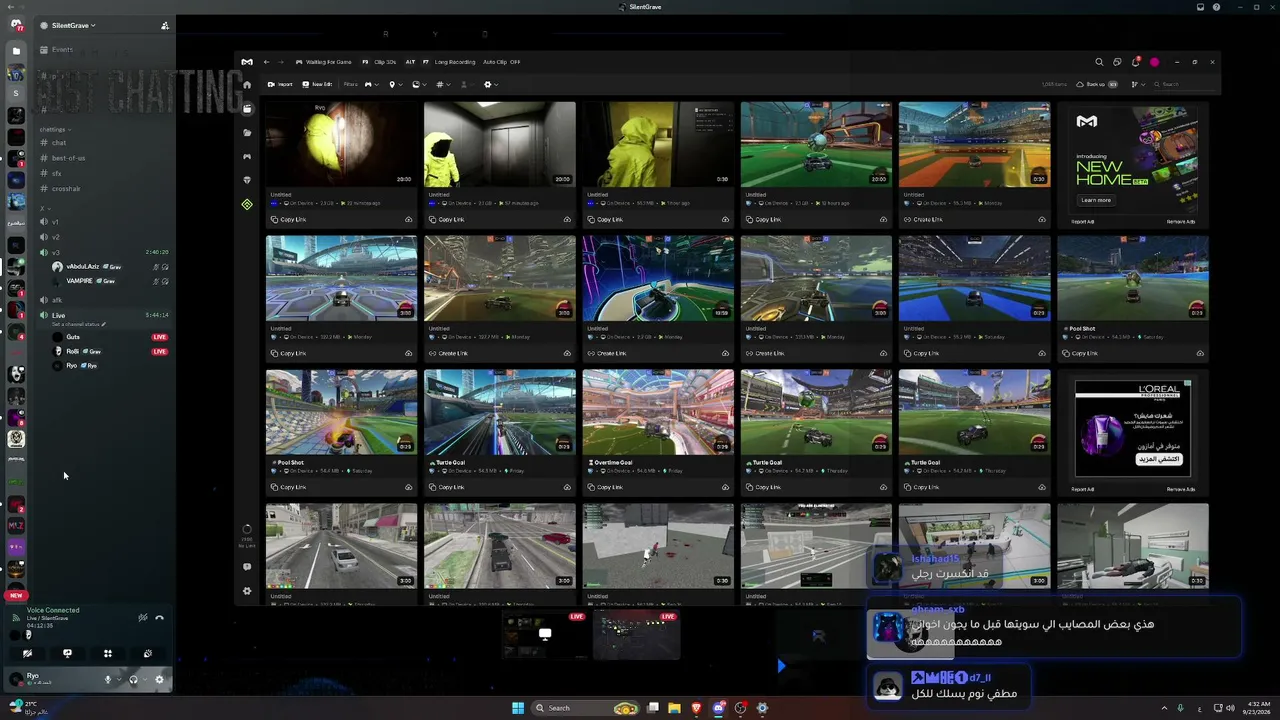Click the Import button in Medal toolbar

[280, 84]
